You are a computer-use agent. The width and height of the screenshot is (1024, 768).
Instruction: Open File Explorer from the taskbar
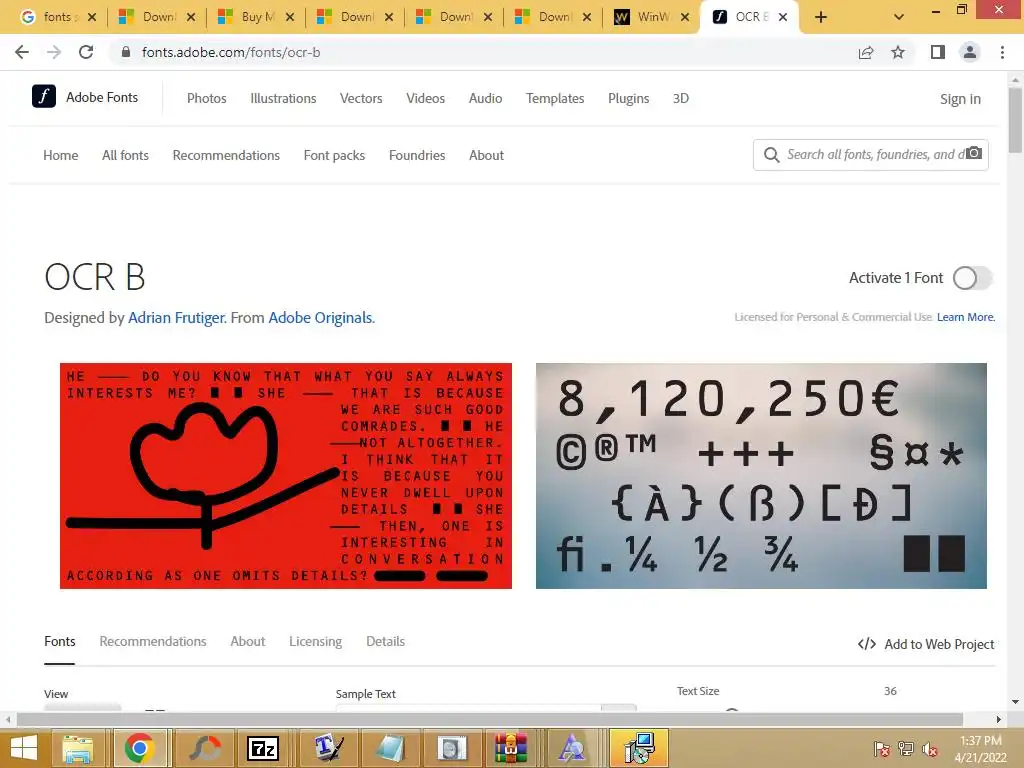coord(78,748)
